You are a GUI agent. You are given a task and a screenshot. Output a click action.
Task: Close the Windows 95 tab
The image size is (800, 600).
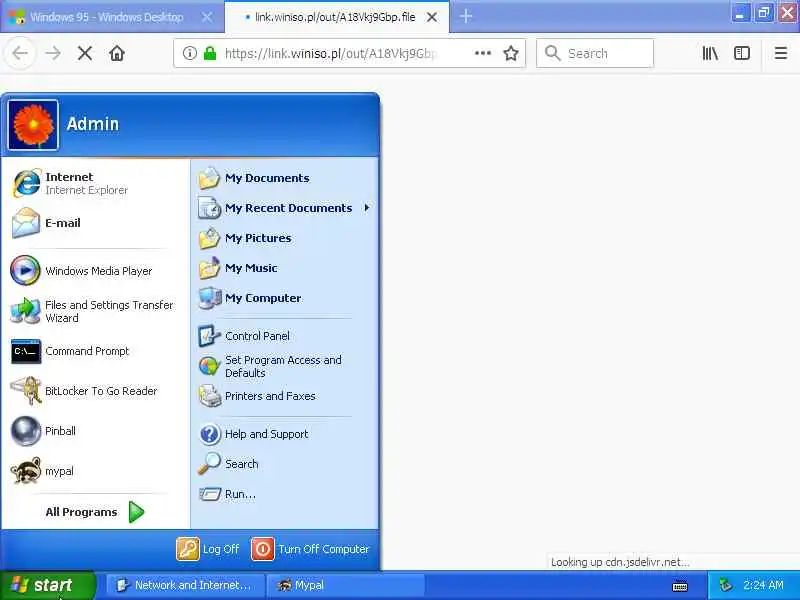pyautogui.click(x=207, y=17)
